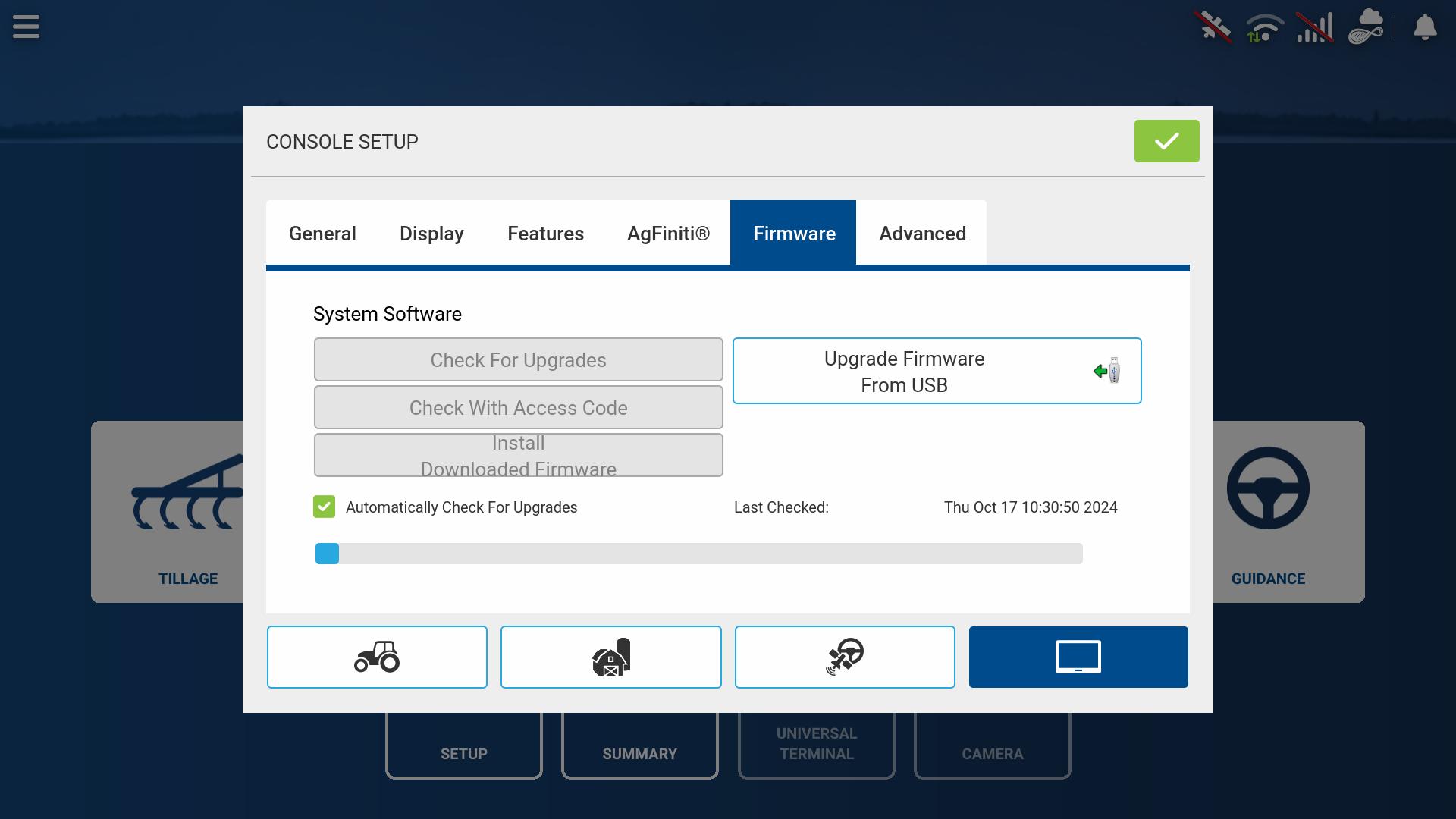Select the AgFiniti tab

tap(669, 234)
